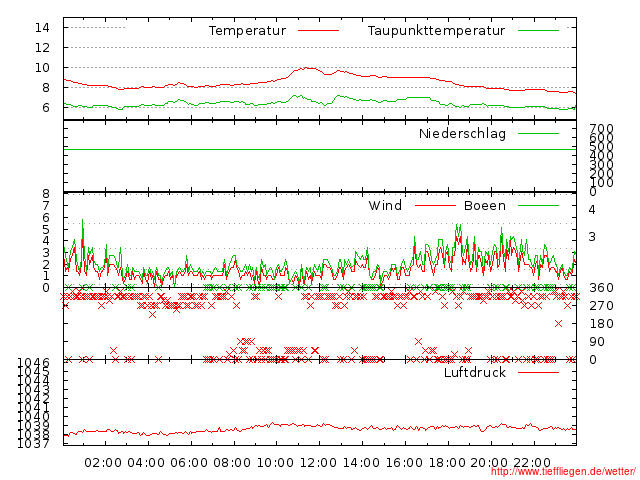Click the green Boeen legend line sample

click(x=538, y=205)
